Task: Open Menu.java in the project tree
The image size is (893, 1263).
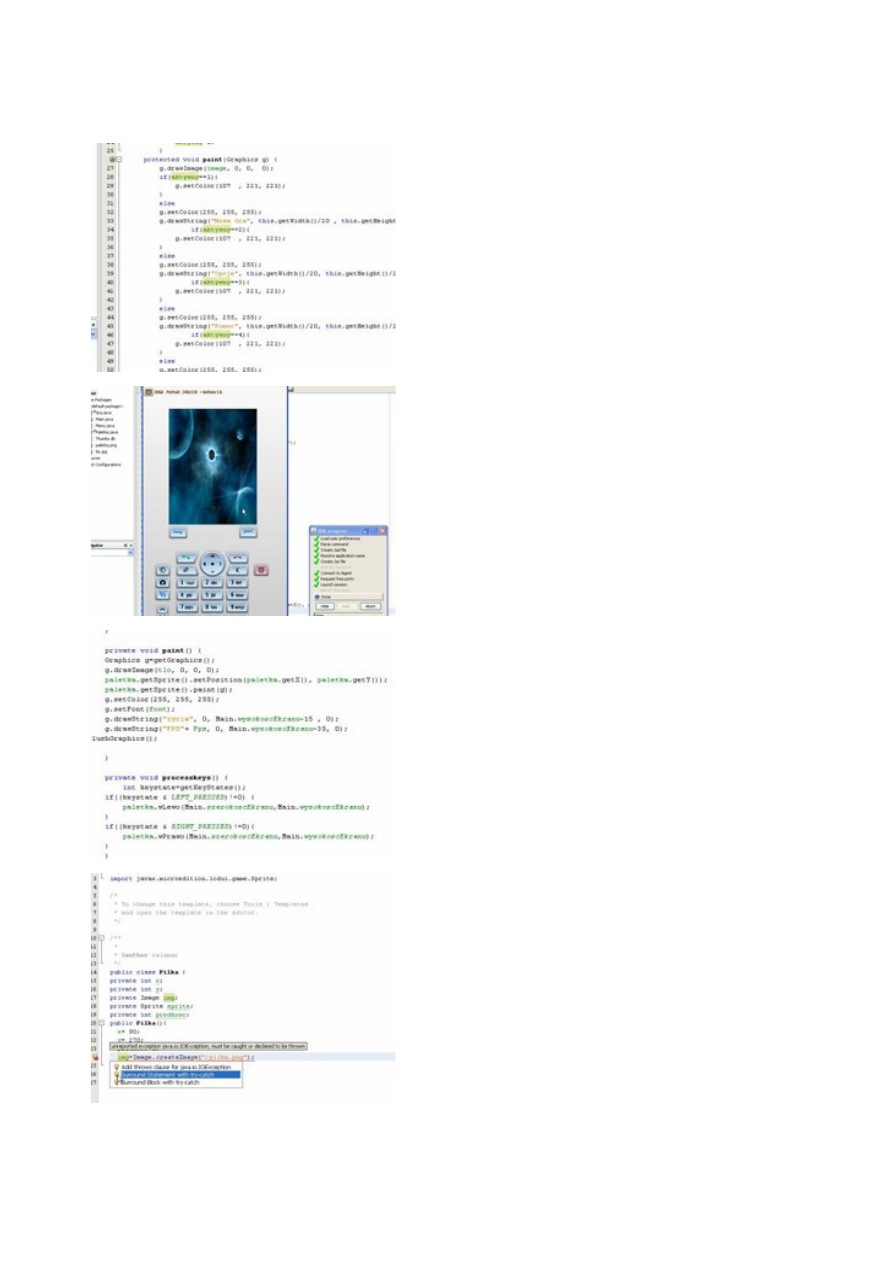Action: 104,424
